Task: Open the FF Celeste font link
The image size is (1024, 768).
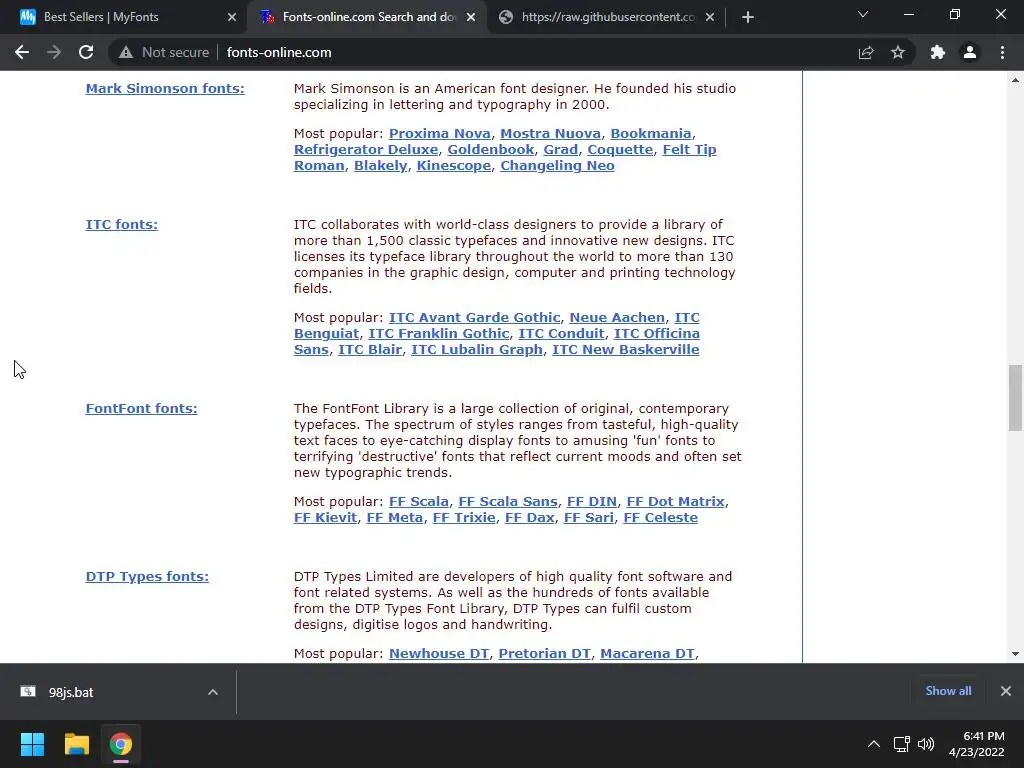Action: (x=660, y=517)
